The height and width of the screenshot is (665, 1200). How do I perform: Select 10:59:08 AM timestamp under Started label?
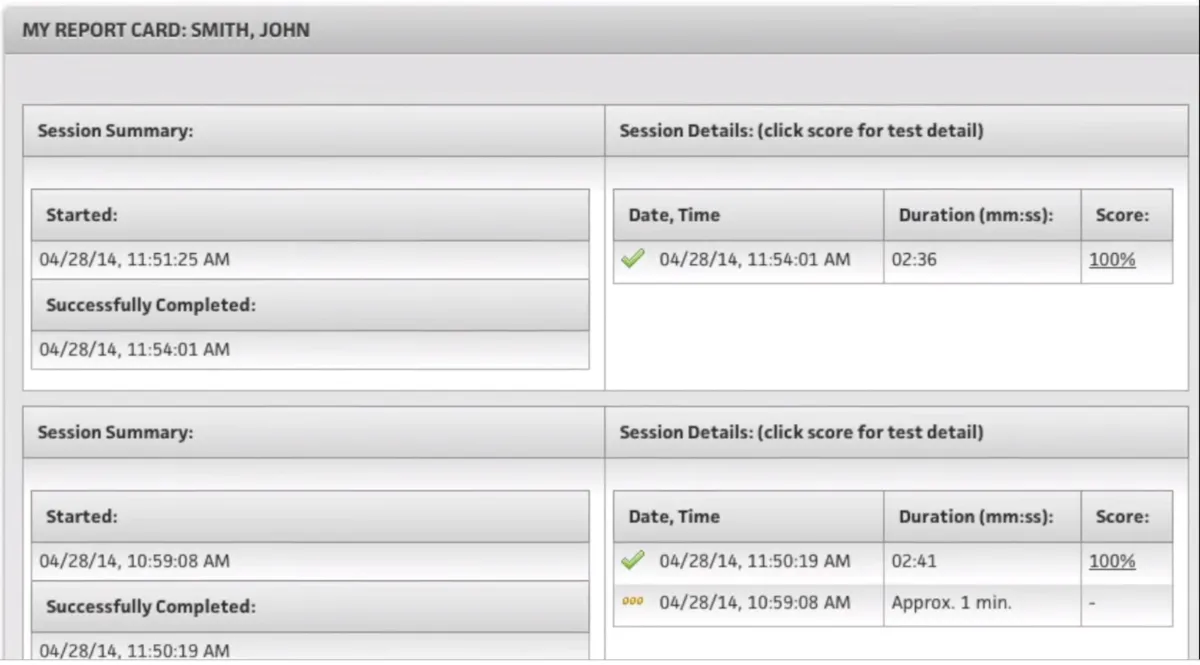(135, 562)
